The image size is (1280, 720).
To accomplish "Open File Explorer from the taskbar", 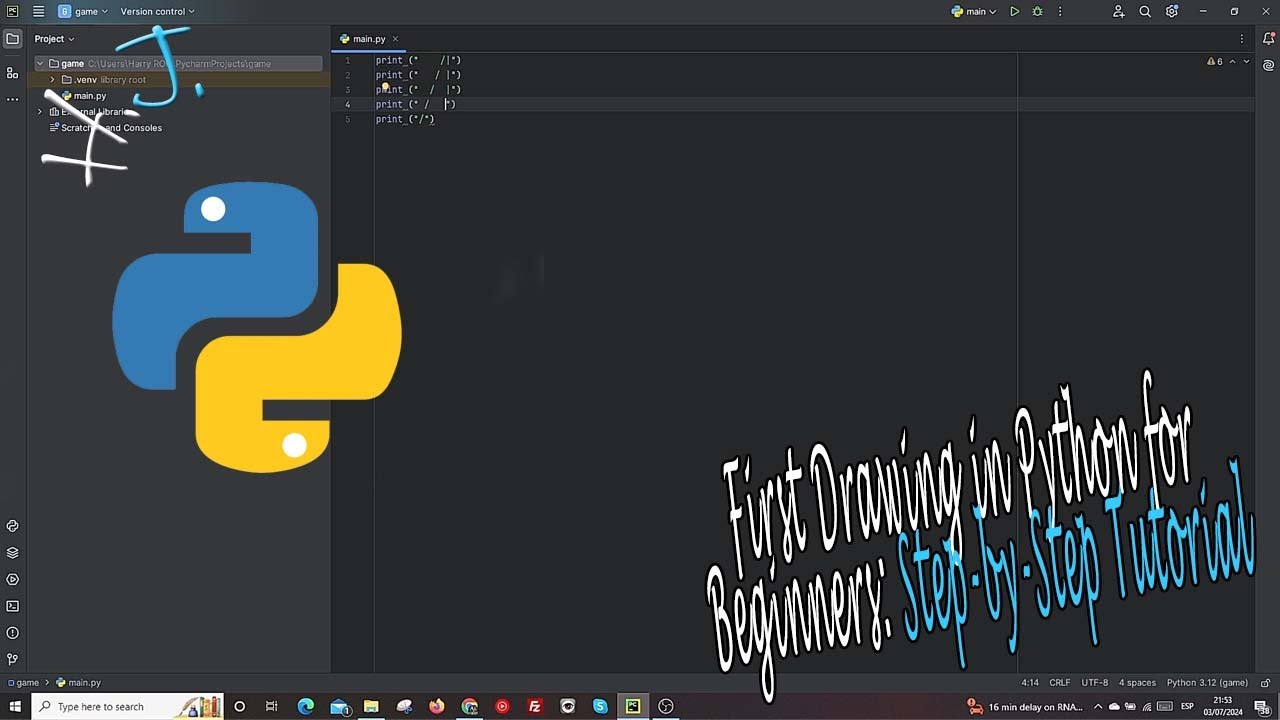I will point(371,706).
